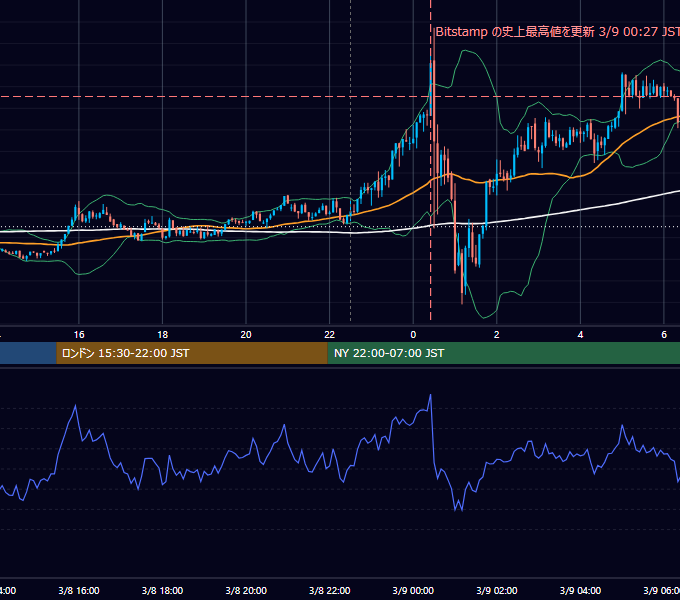This screenshot has width=680, height=600.
Task: Click the 3/8 20:00 time axis label
Action: coord(246,590)
